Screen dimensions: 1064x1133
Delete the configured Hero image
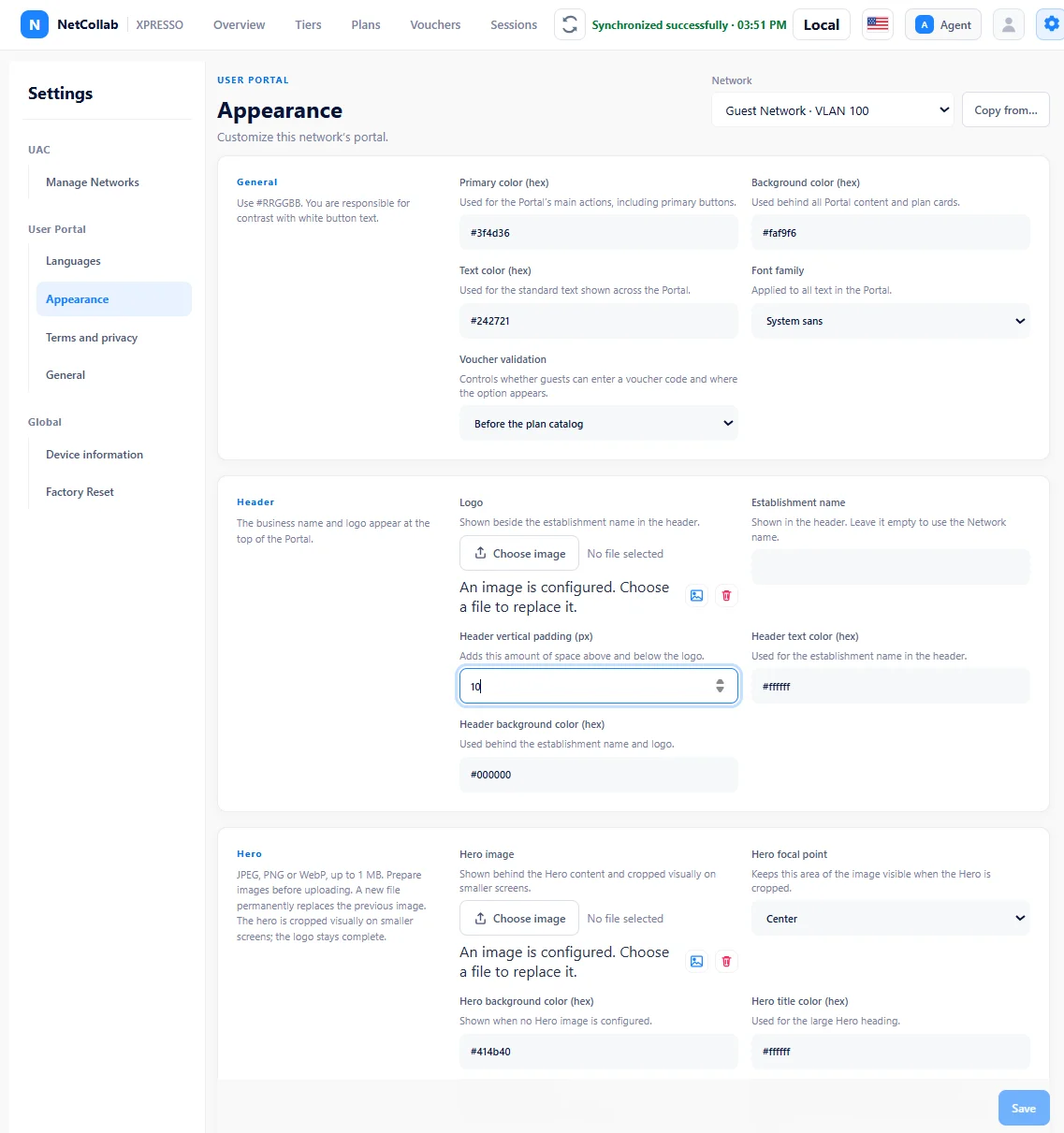click(x=726, y=961)
